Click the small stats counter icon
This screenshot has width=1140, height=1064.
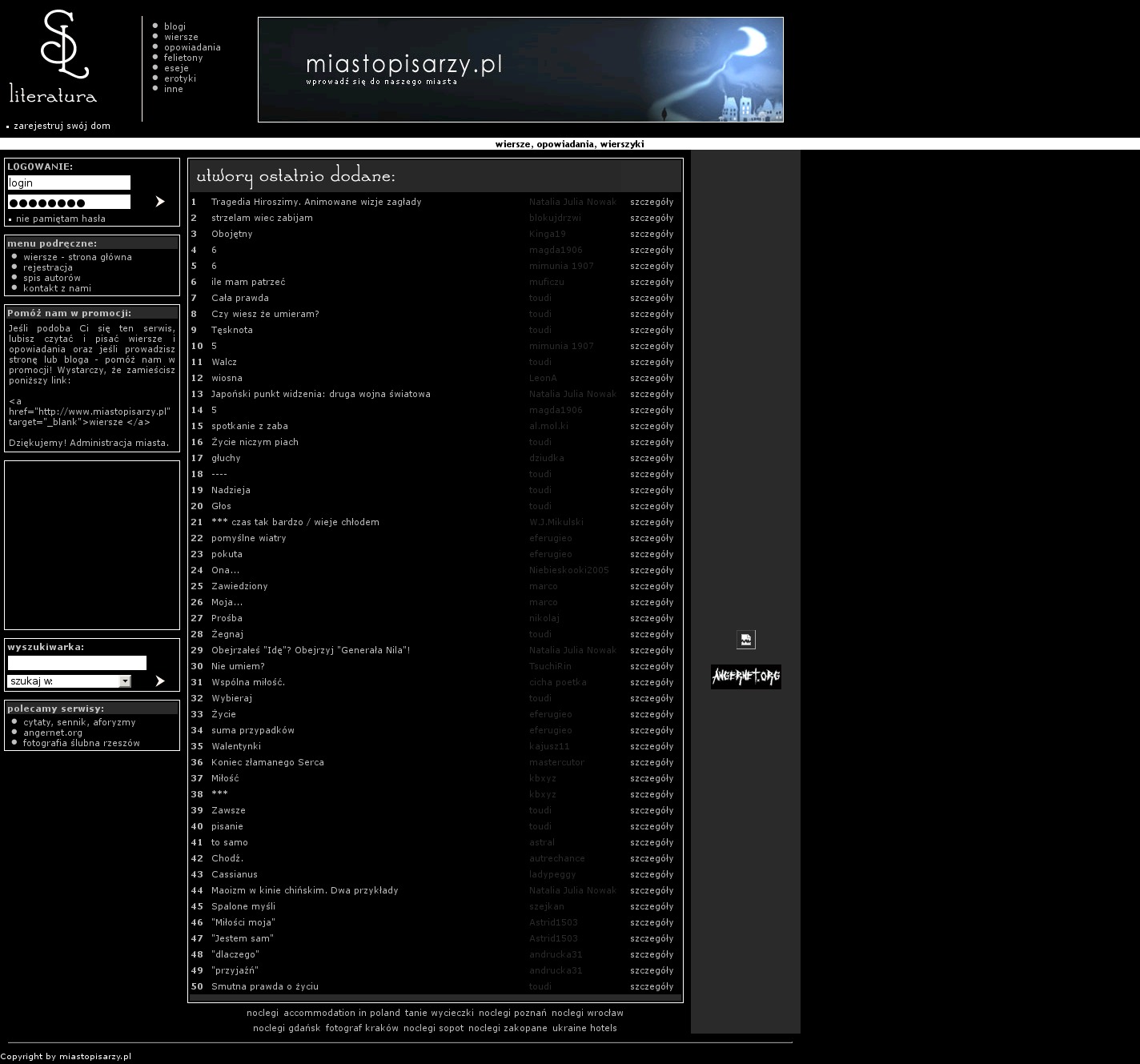click(x=745, y=639)
